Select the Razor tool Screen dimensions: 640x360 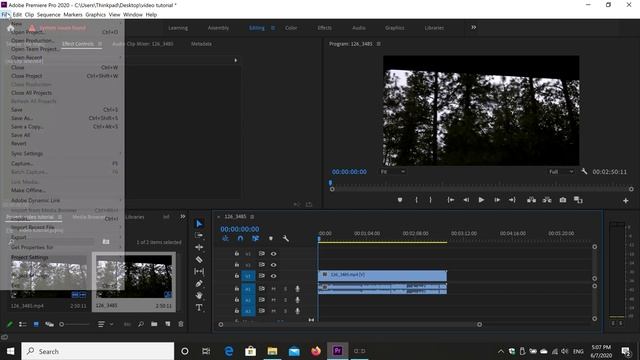coord(199,260)
